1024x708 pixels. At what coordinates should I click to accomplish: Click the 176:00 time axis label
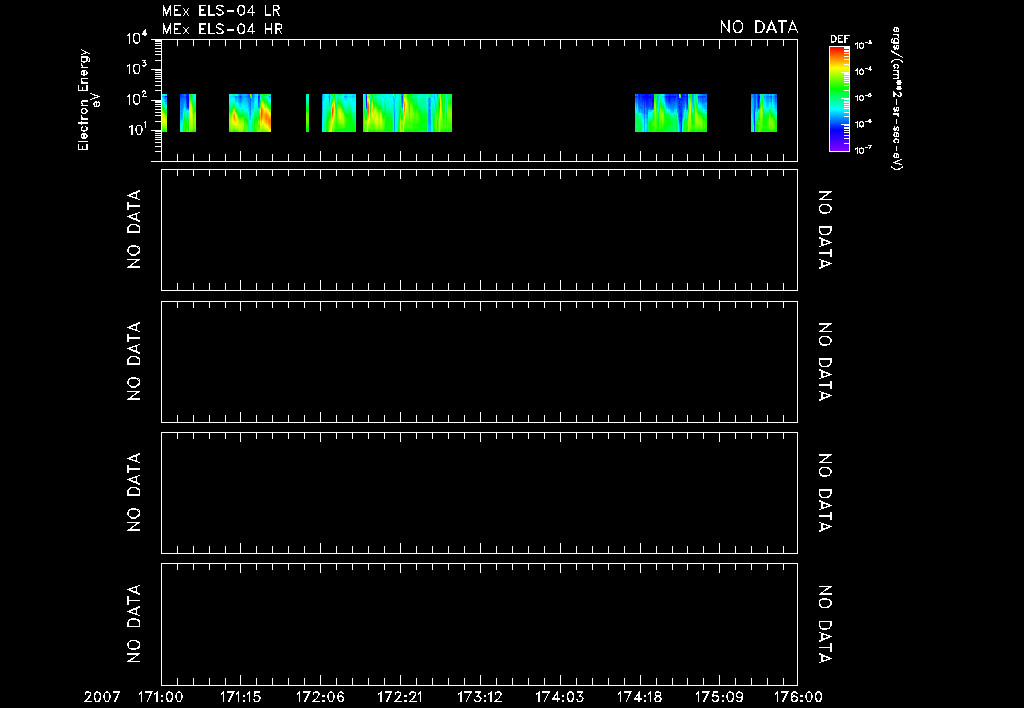pyautogui.click(x=799, y=697)
